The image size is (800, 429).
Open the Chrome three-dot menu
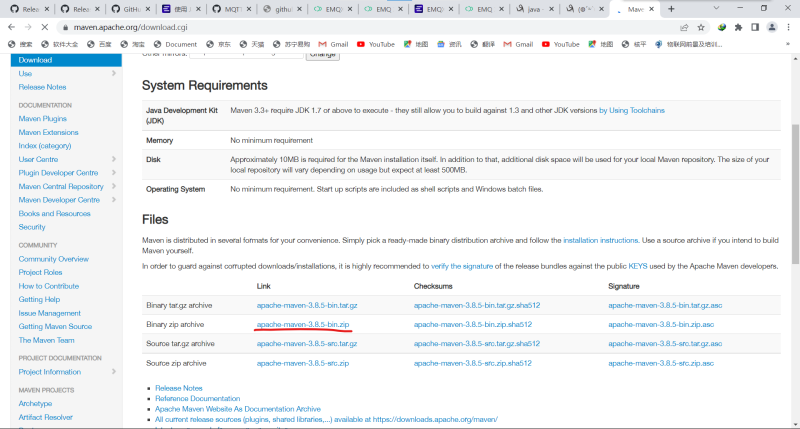[x=787, y=27]
